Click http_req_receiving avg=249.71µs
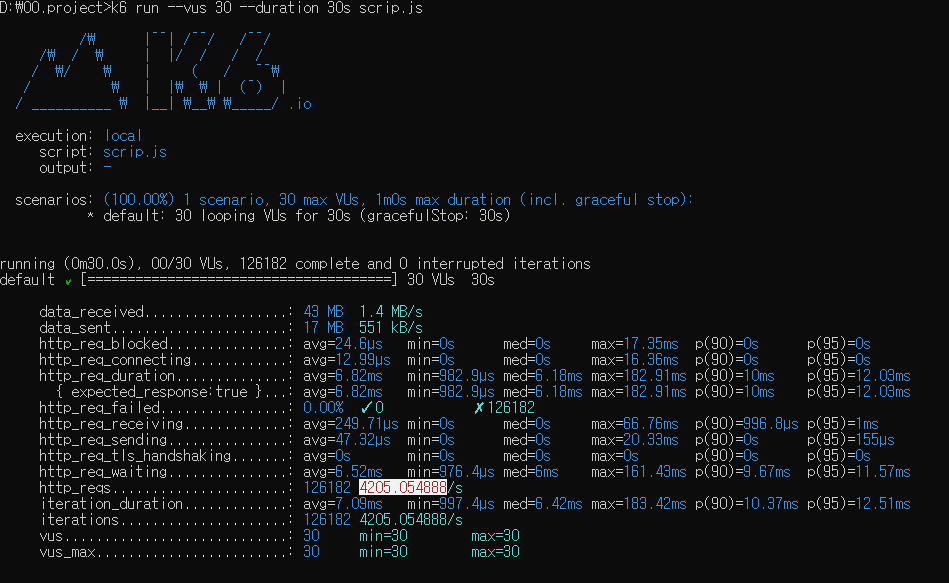 (x=350, y=424)
